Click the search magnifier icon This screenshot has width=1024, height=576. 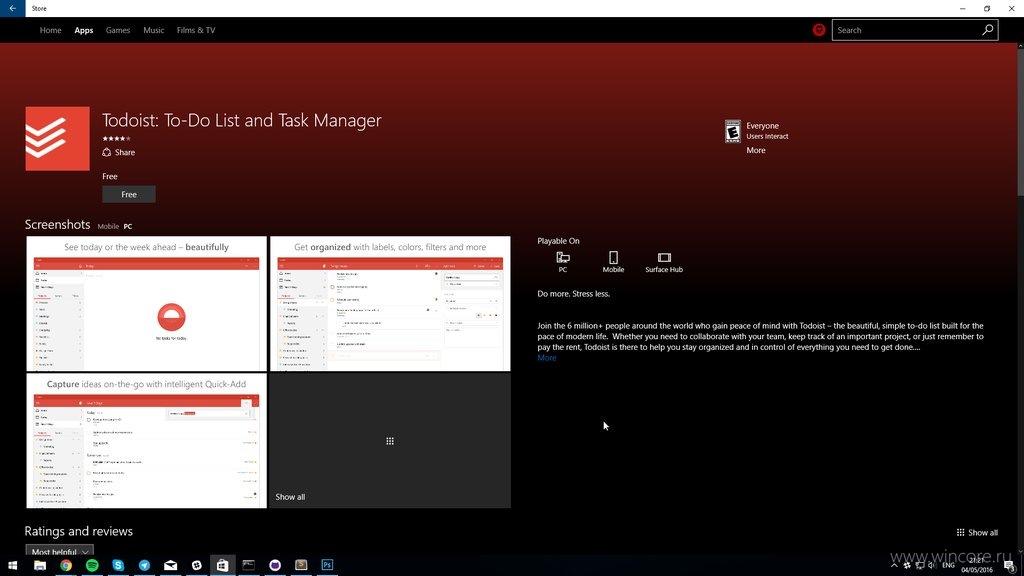(987, 29)
